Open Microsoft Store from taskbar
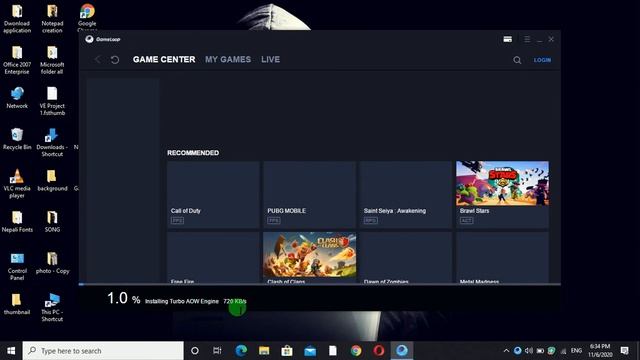Image resolution: width=640 pixels, height=360 pixels. [287, 351]
